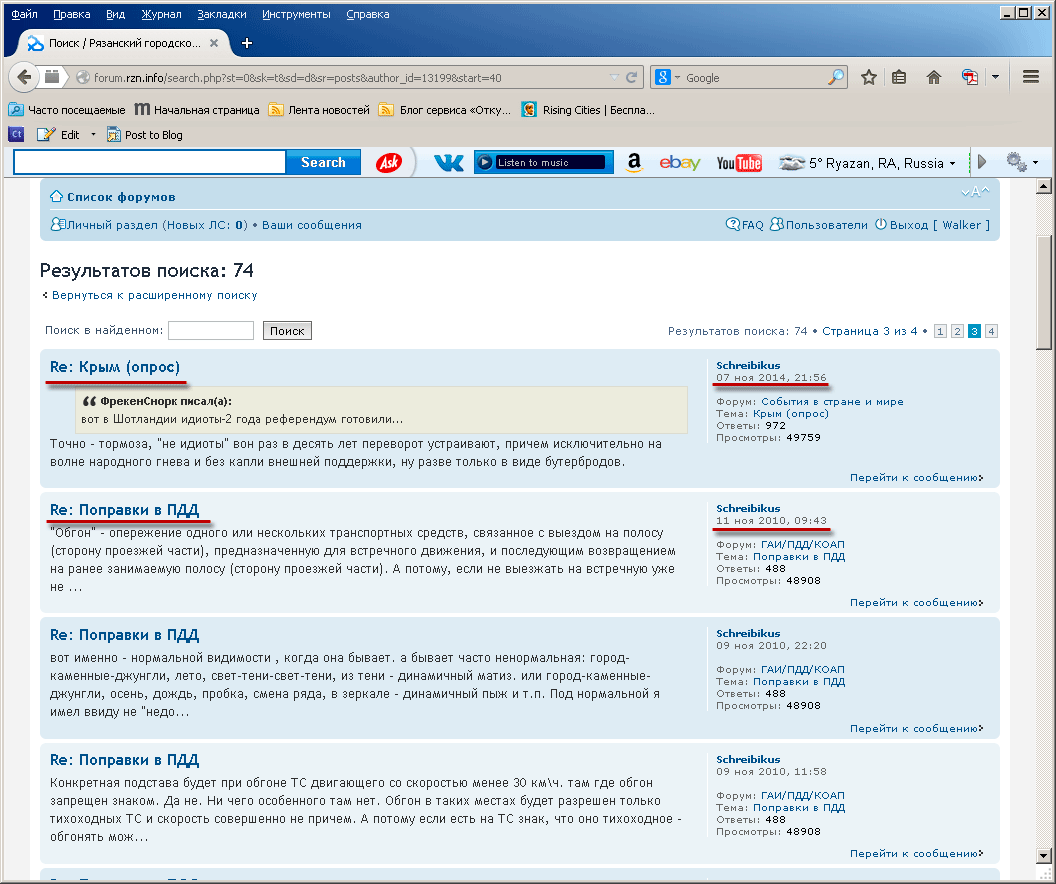This screenshot has height=884, width=1056.
Task: Expand the Ryazan weather dropdown
Action: click(951, 163)
